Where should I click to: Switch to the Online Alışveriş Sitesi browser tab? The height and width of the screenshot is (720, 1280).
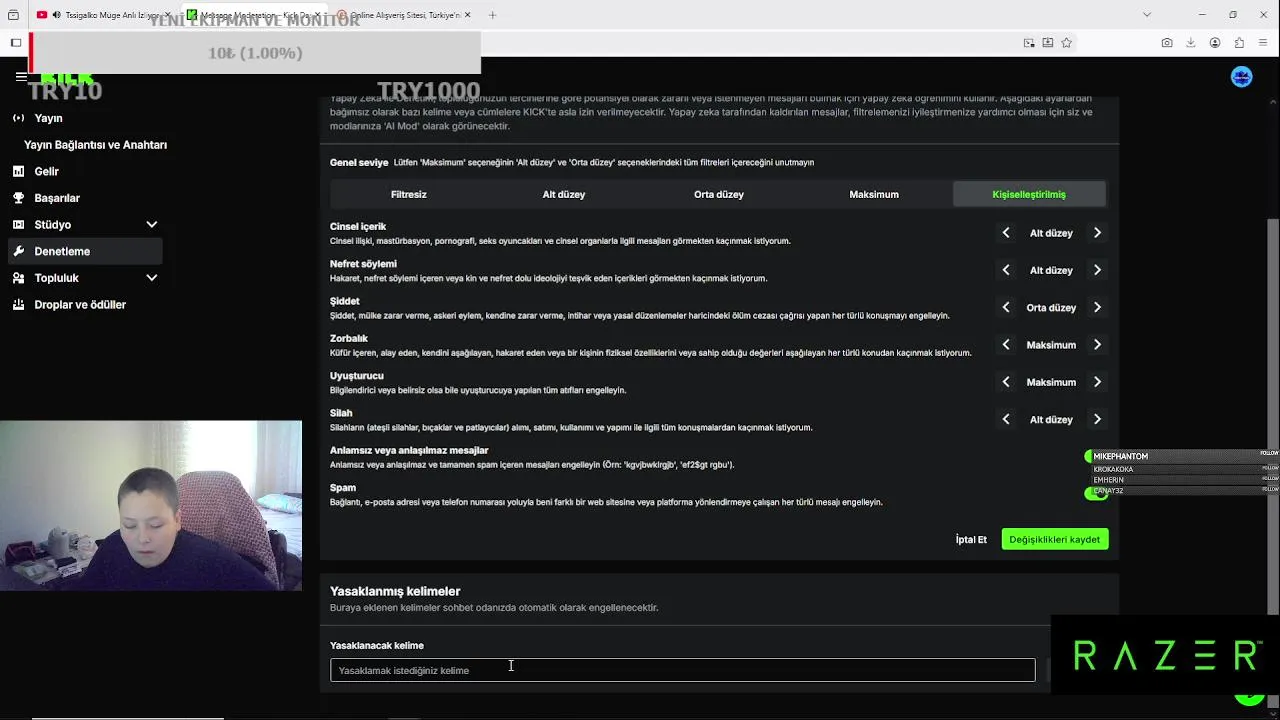pos(404,15)
